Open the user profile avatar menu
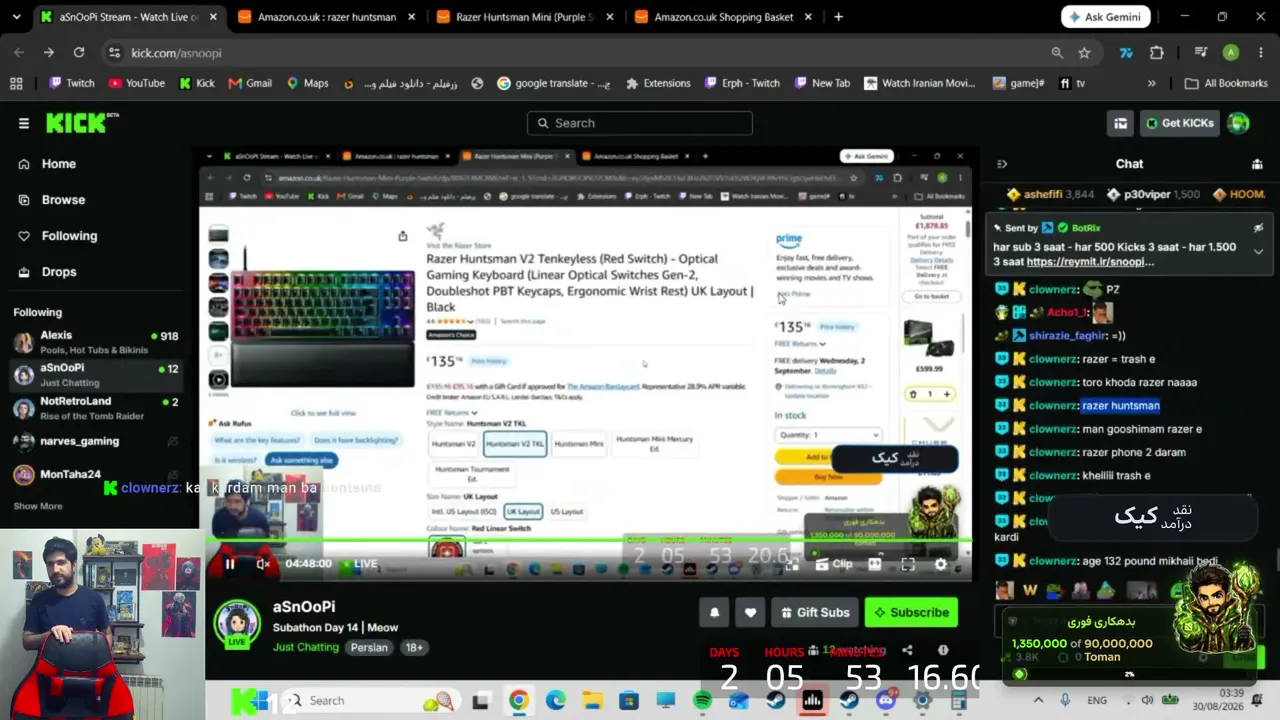The width and height of the screenshot is (1280, 720). 1239,123
